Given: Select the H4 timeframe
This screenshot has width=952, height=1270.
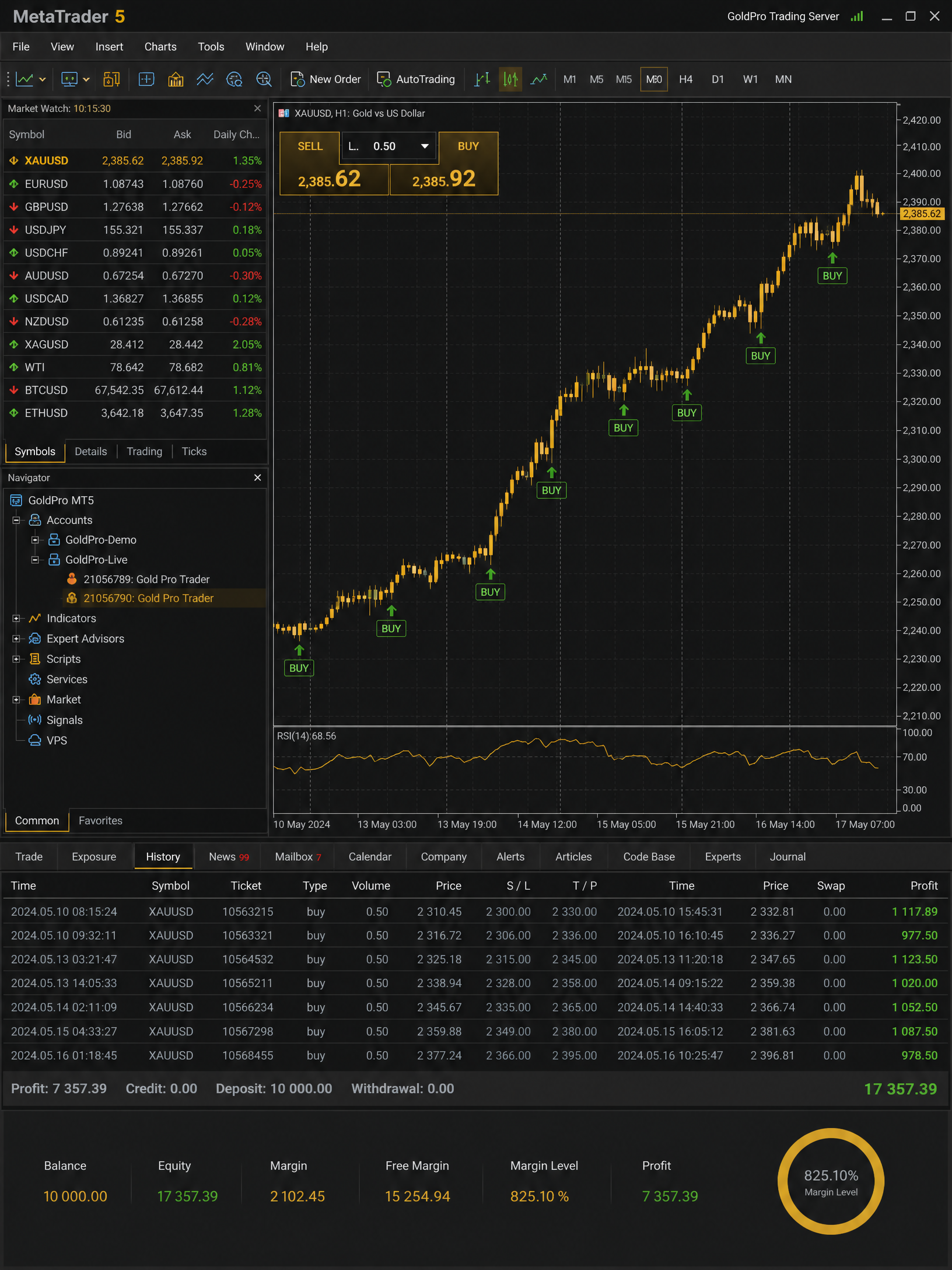Looking at the screenshot, I should (x=685, y=79).
